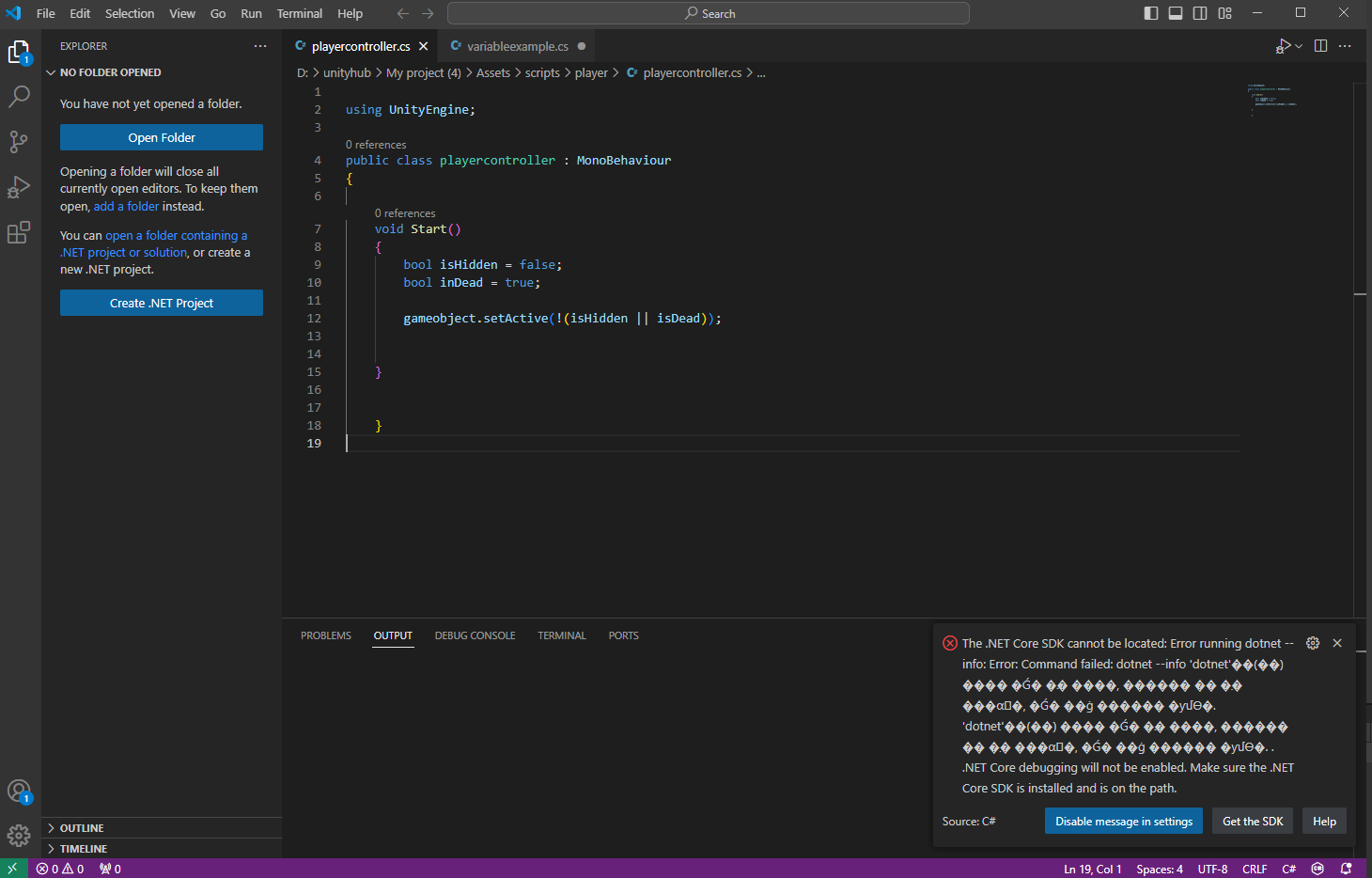Open the Extensions view icon
Viewport: 1372px width, 878px height.
(x=20, y=232)
